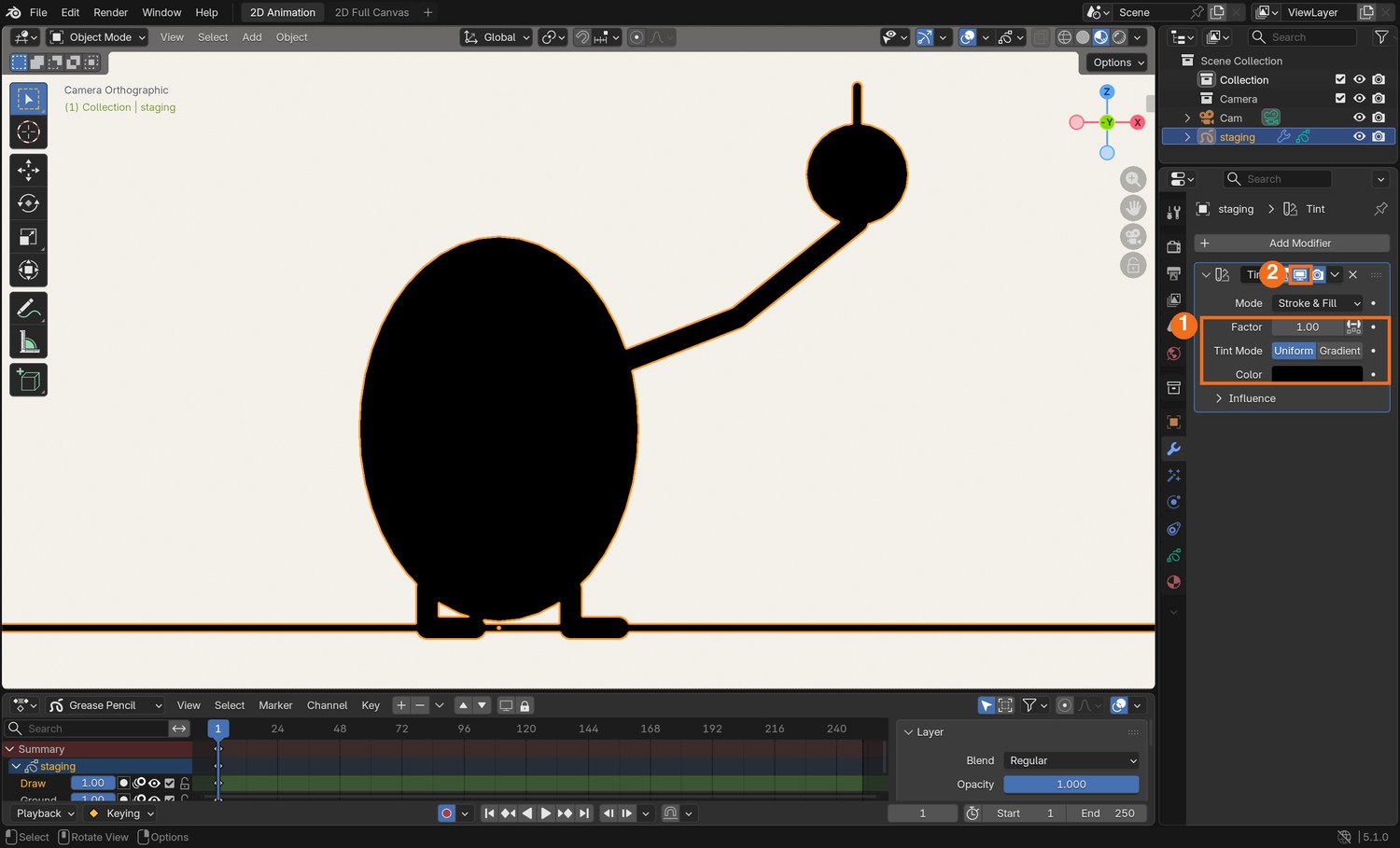
Task: Open the Global transform orientation dropdown
Action: (497, 37)
